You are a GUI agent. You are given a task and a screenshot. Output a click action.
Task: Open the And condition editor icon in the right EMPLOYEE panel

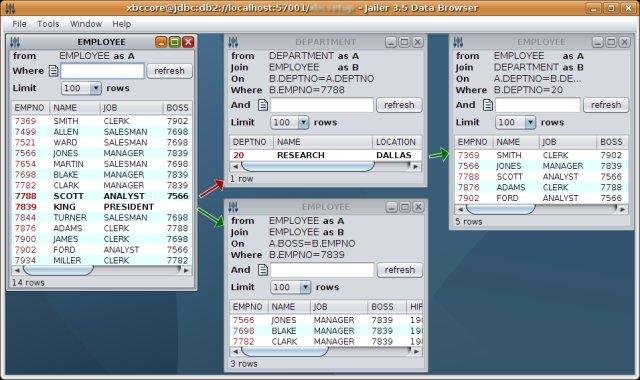click(x=488, y=105)
